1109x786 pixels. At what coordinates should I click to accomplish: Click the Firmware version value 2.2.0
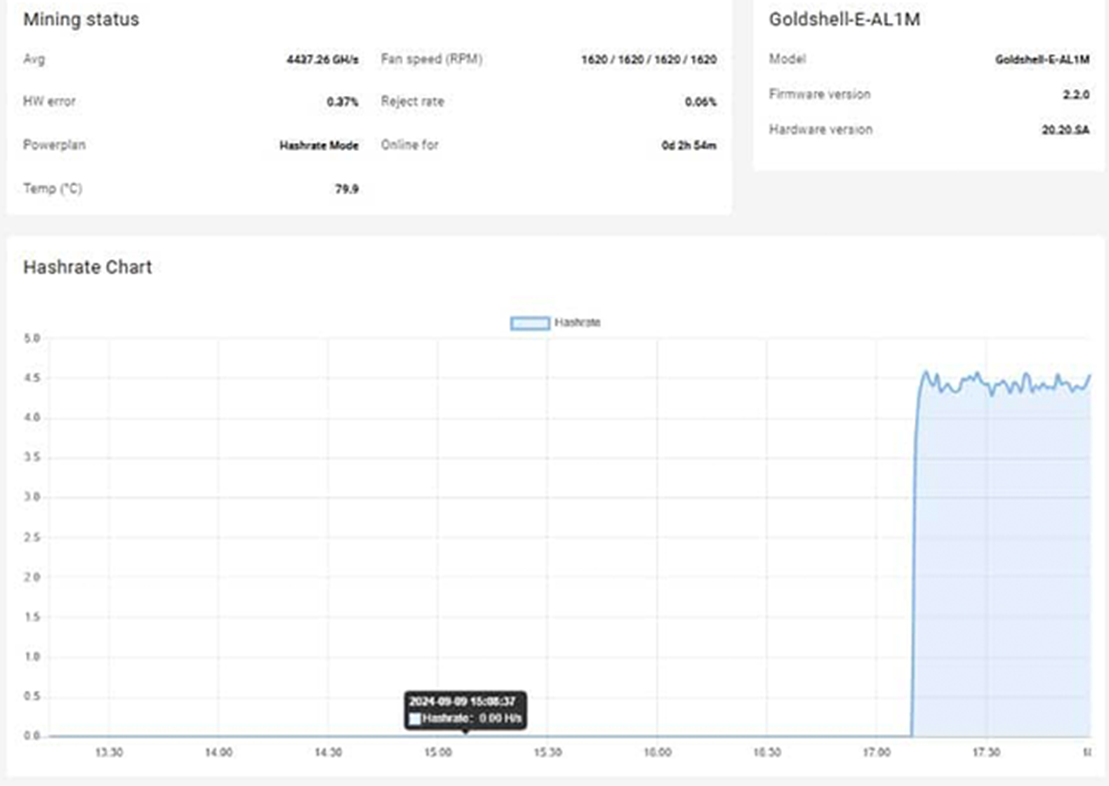click(x=1076, y=95)
